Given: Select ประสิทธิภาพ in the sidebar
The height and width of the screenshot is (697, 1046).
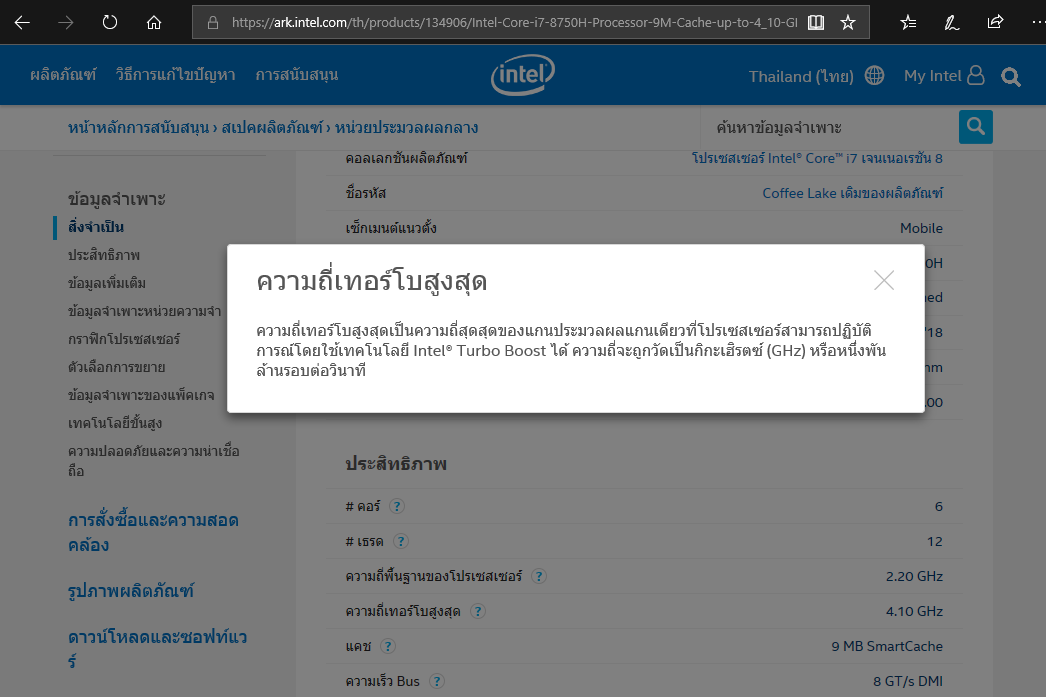Looking at the screenshot, I should 104,255.
